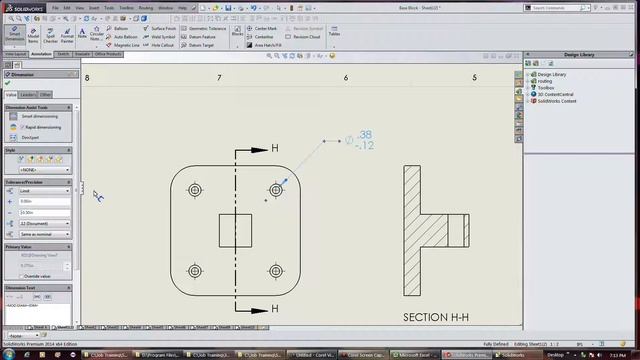
Task: Select the Routing item in Design Library
Action: point(544,81)
